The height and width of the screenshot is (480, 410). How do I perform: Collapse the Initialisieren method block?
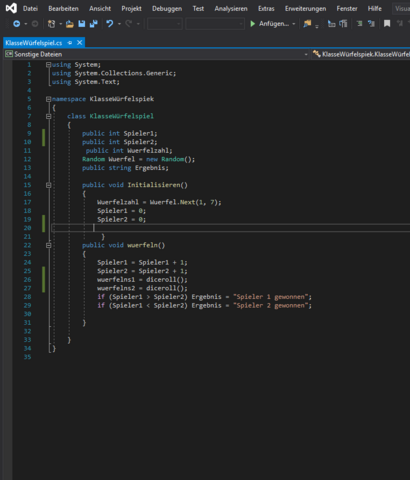click(x=48, y=185)
